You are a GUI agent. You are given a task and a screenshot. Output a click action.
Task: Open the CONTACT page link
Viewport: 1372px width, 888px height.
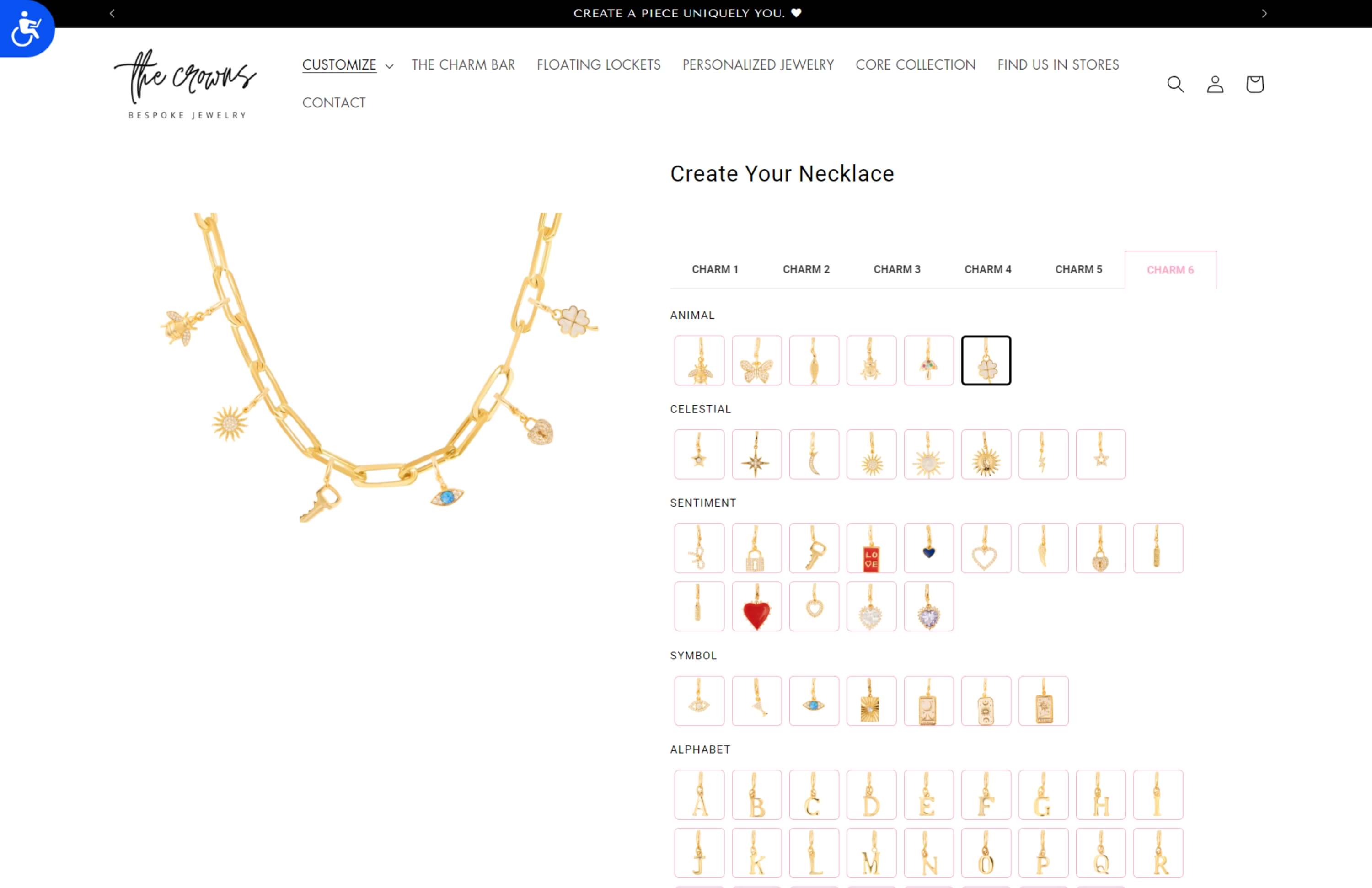(x=334, y=102)
